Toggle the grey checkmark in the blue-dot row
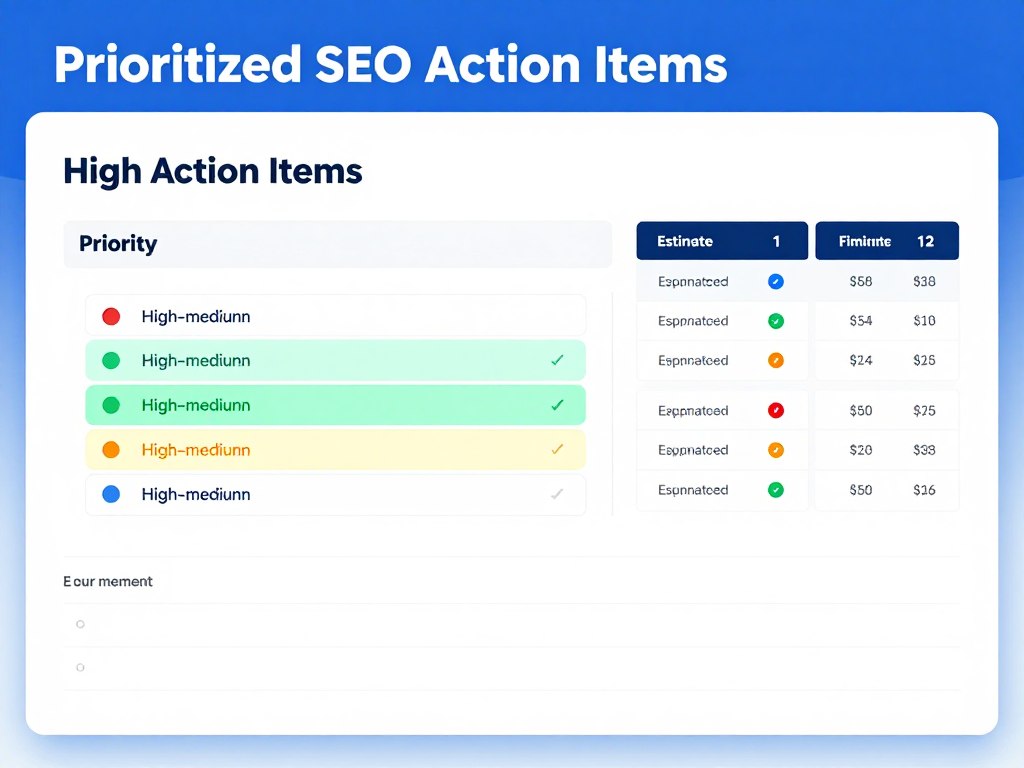This screenshot has height=768, width=1024. coord(557,494)
